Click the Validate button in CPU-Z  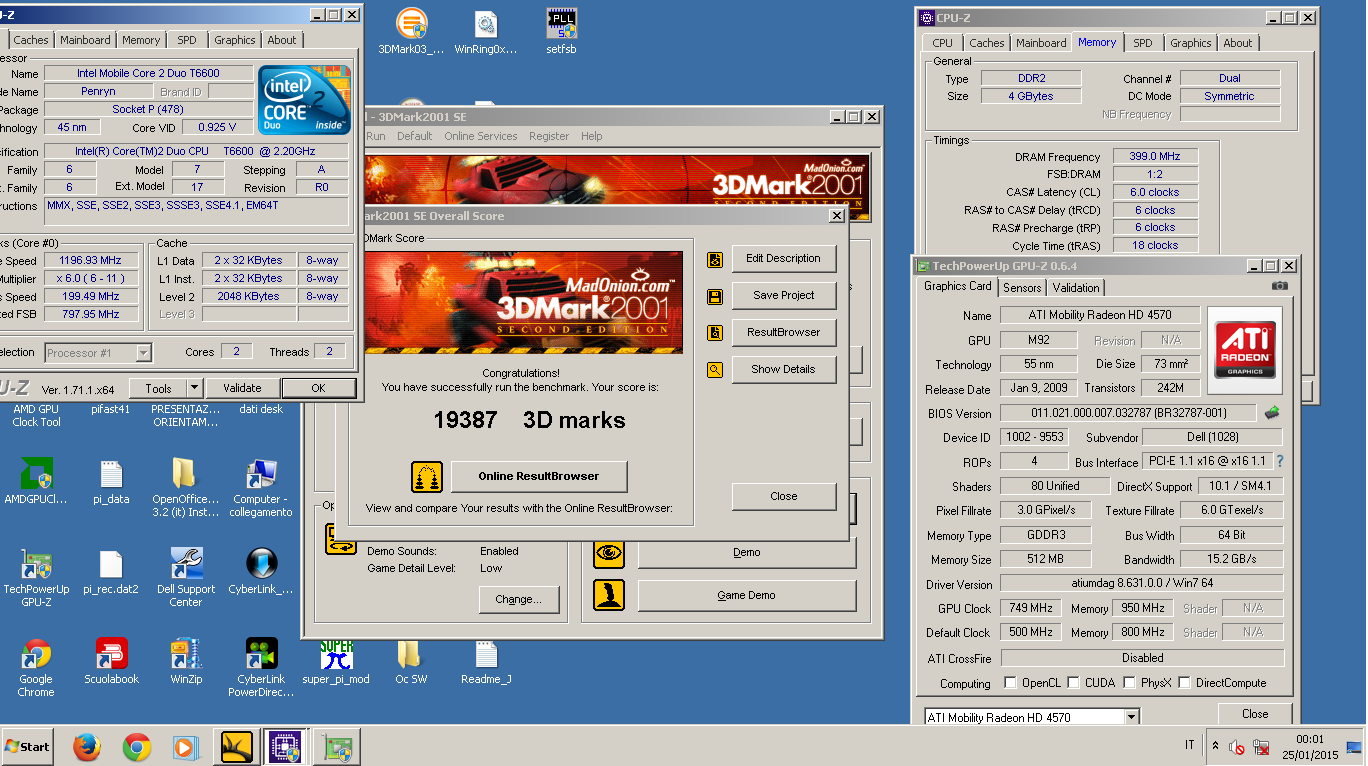242,388
